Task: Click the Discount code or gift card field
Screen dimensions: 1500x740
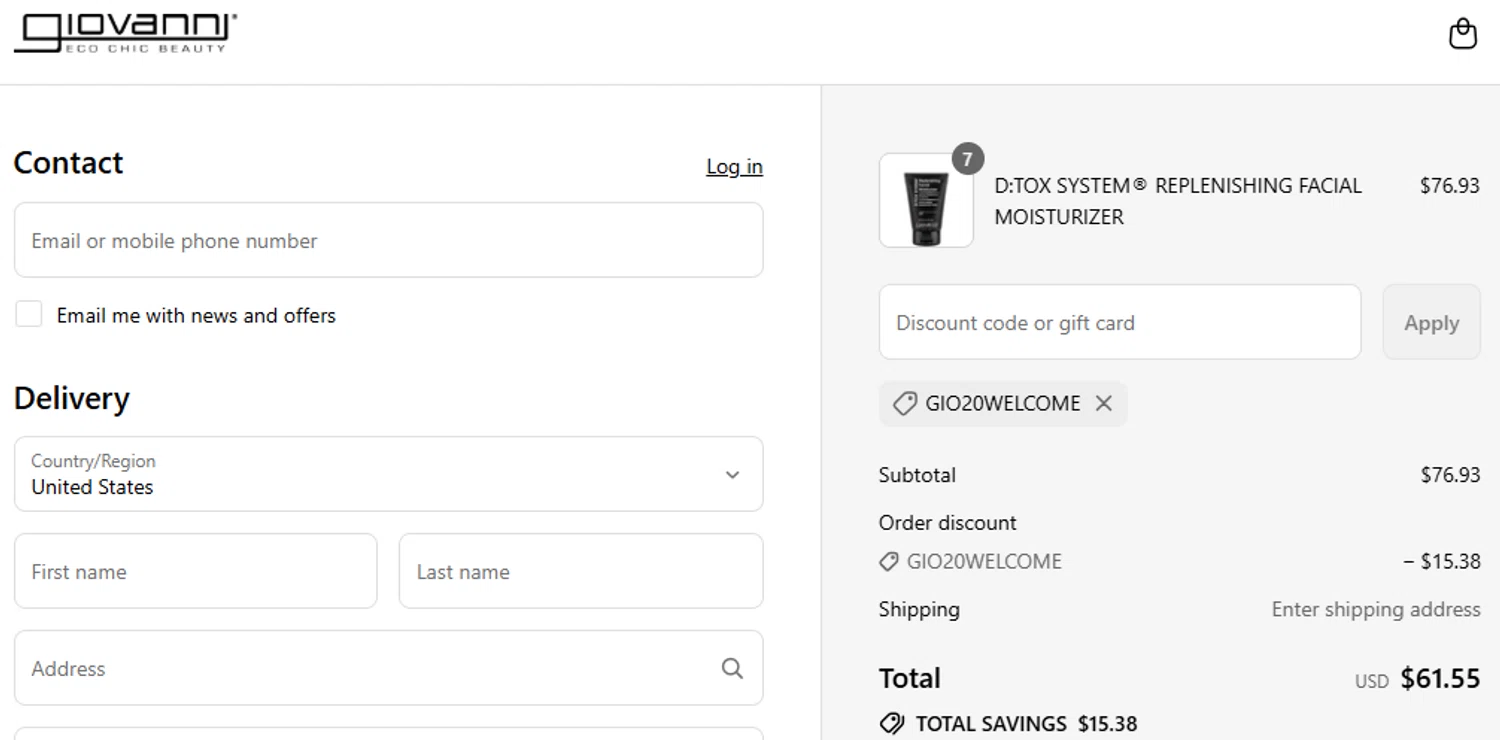Action: [x=1120, y=322]
